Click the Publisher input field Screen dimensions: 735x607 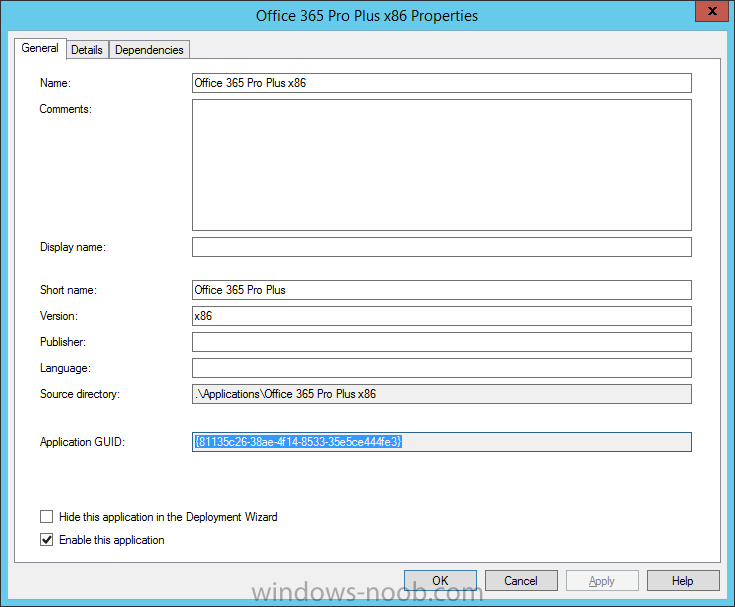tap(442, 342)
